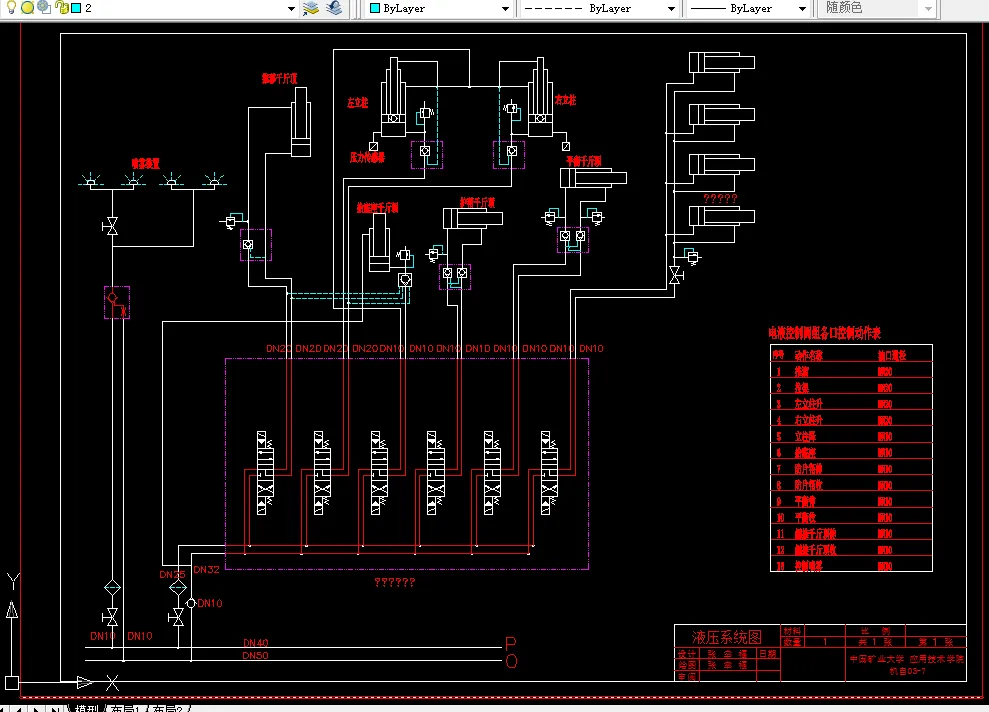
Task: Open the dashed linetype ByLayer dropdown
Action: tap(671, 9)
